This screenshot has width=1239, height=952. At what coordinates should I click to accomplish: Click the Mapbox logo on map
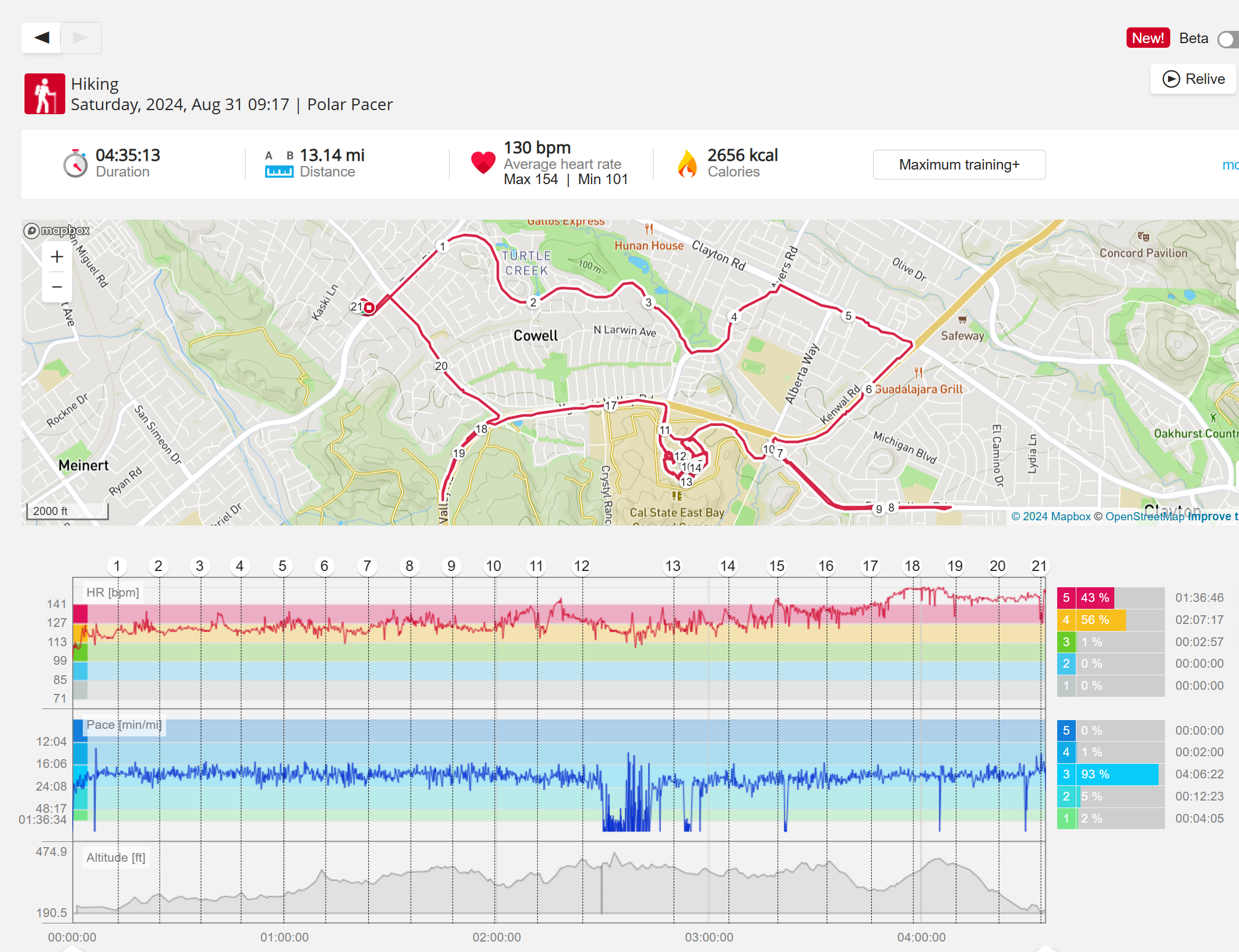click(x=57, y=231)
